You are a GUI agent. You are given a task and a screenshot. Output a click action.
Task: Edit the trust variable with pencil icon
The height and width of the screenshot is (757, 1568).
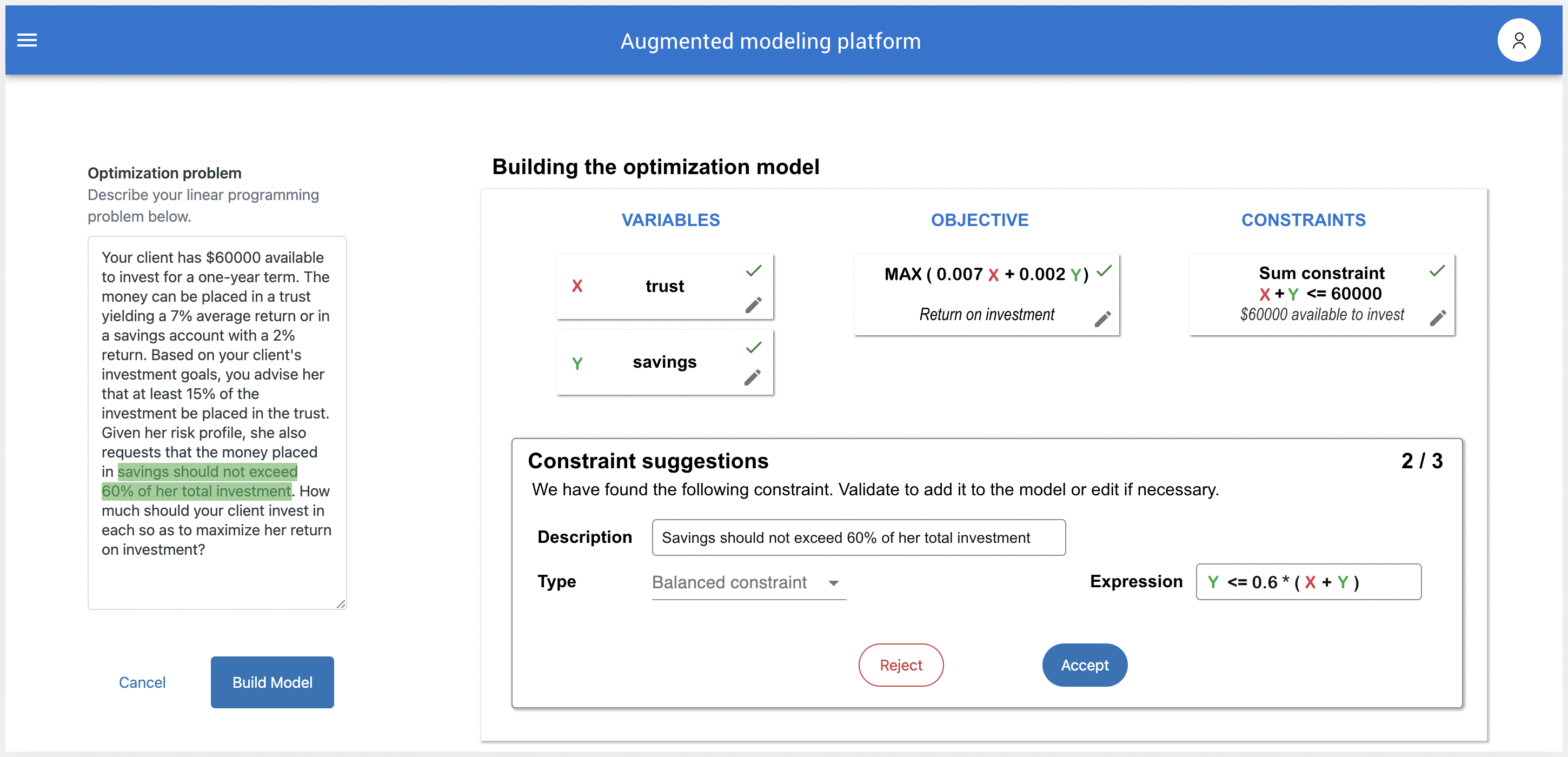(753, 305)
